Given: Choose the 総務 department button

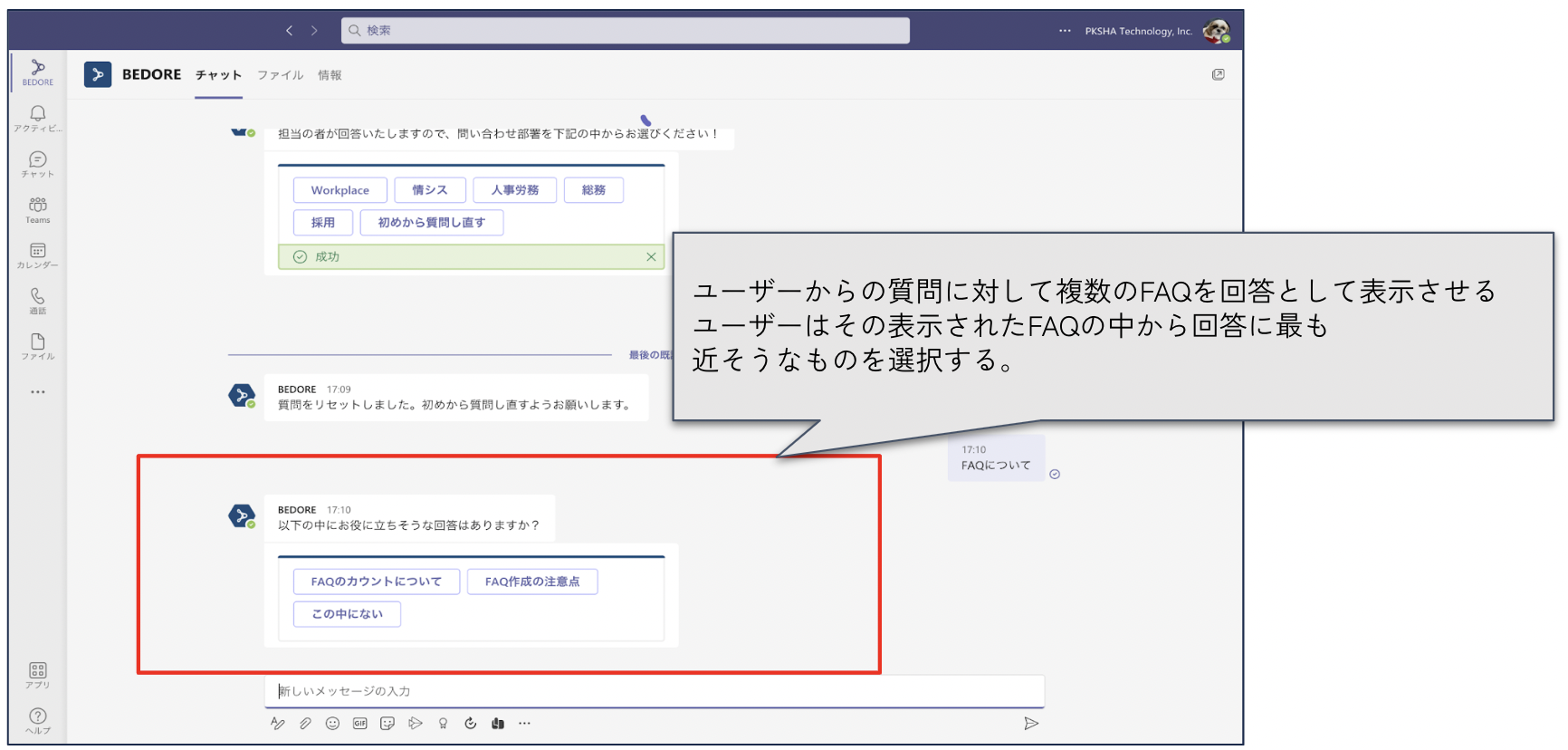Looking at the screenshot, I should tap(594, 190).
